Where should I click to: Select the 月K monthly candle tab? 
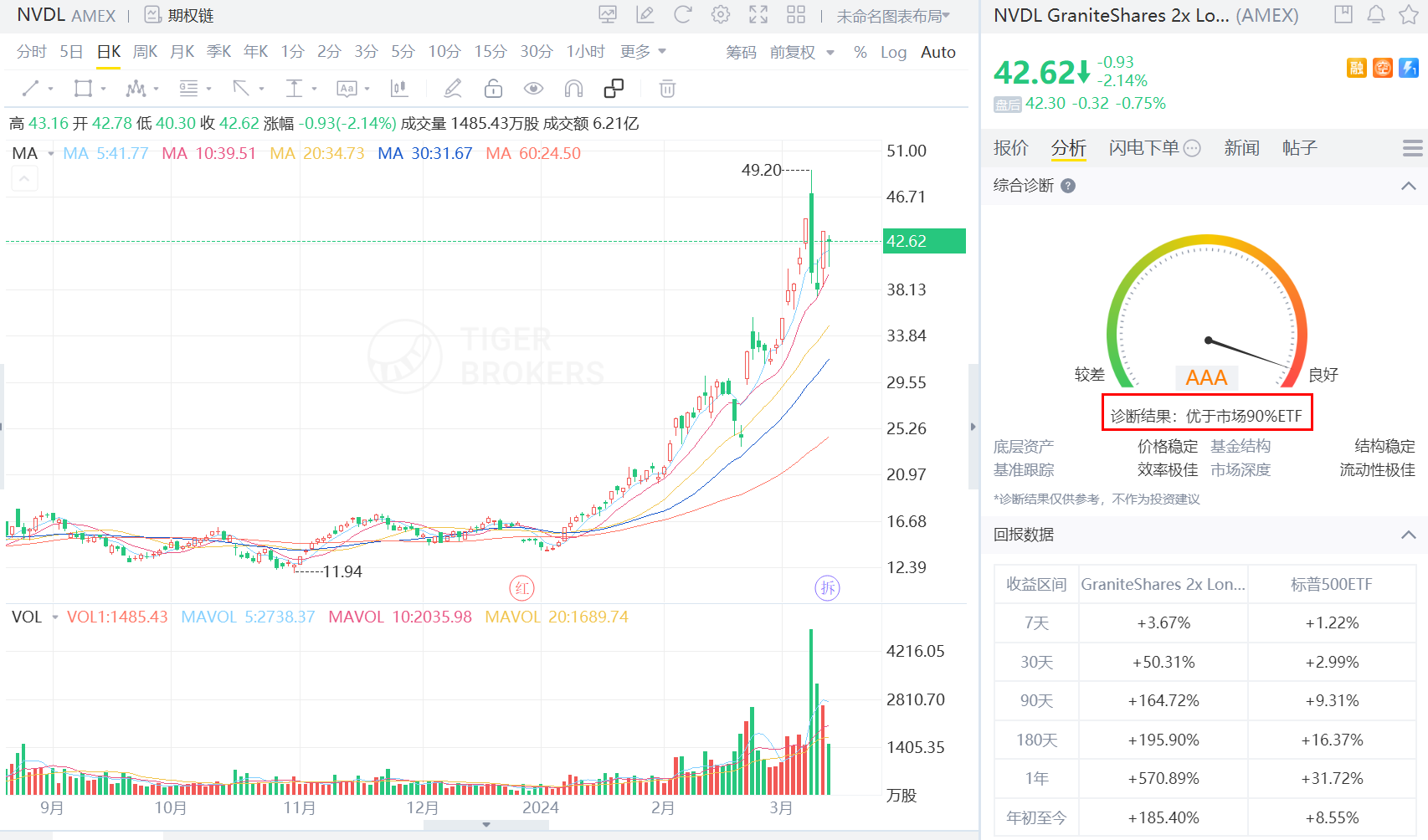tap(182, 52)
